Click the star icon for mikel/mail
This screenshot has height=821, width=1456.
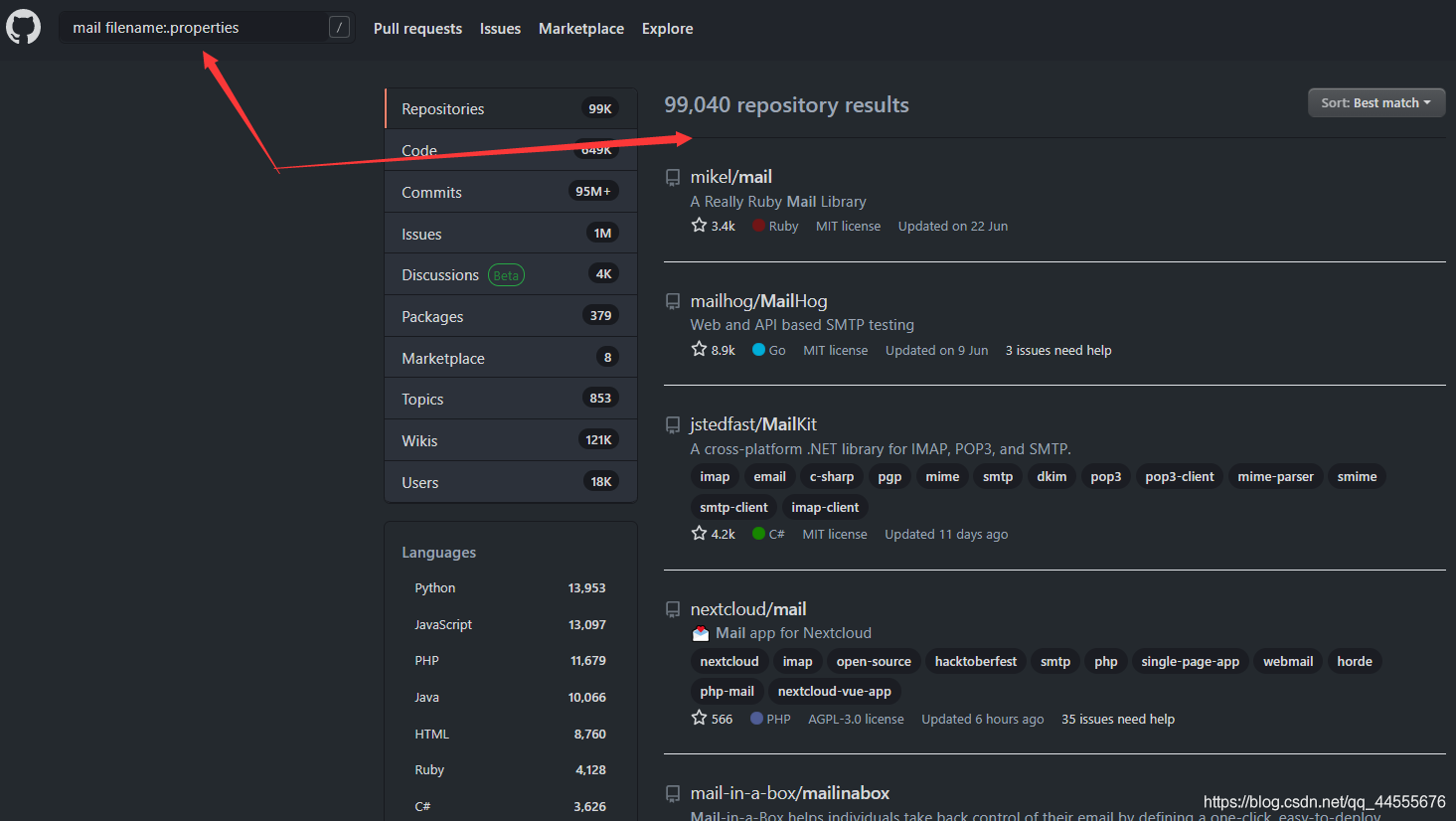click(x=699, y=226)
